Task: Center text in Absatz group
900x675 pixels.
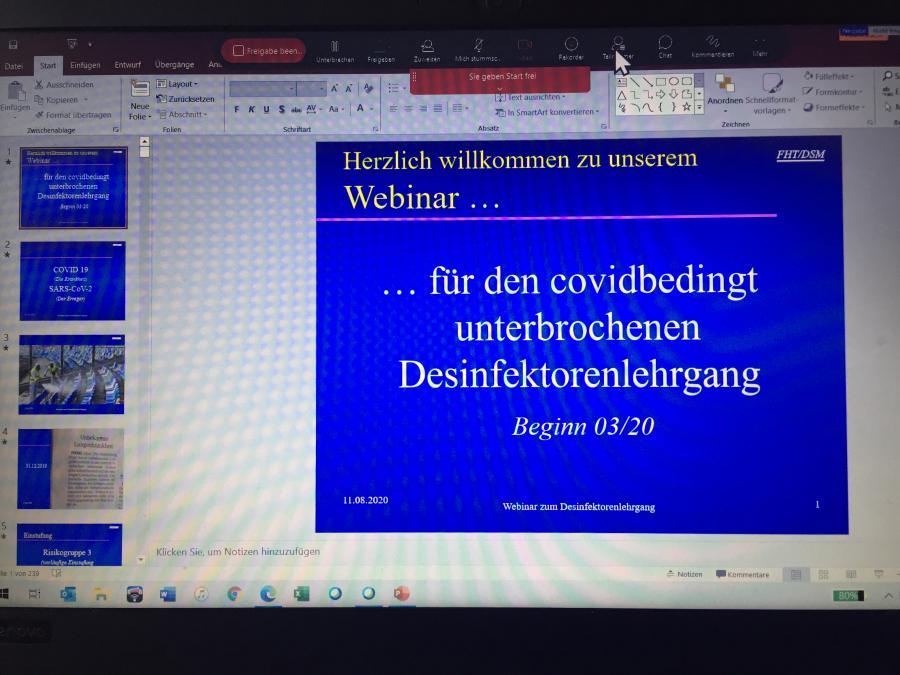Action: point(408,108)
